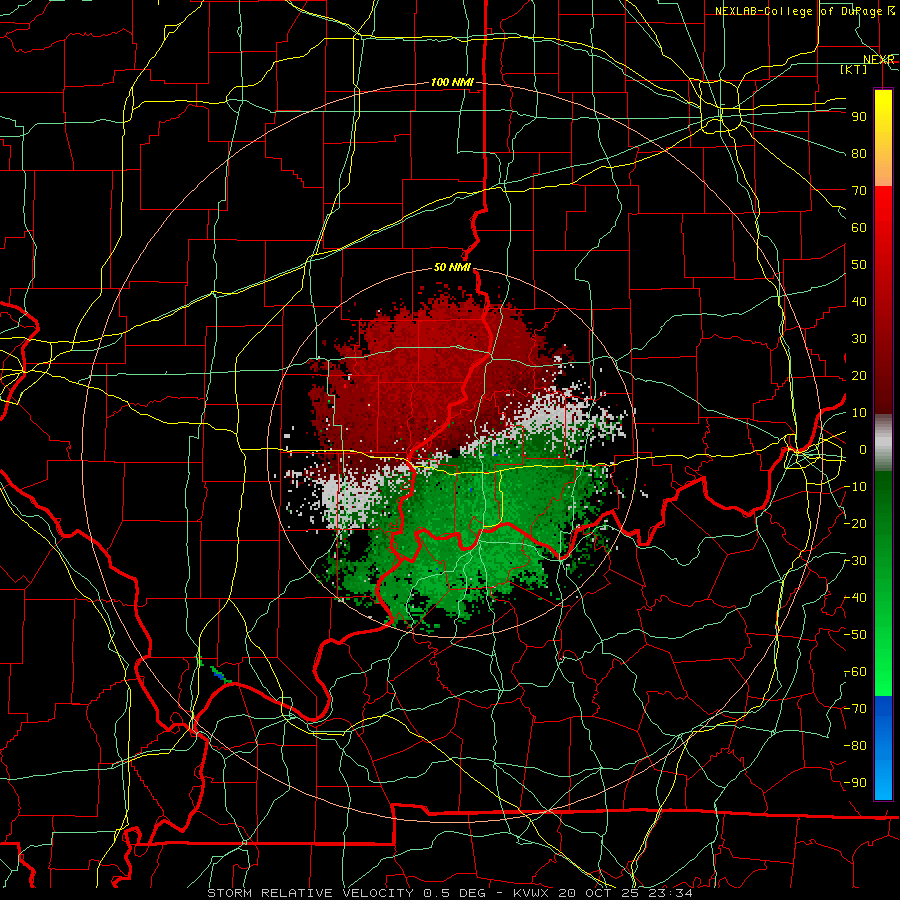
Task: Select the gray zero-velocity segment of the scale
Action: point(883,443)
